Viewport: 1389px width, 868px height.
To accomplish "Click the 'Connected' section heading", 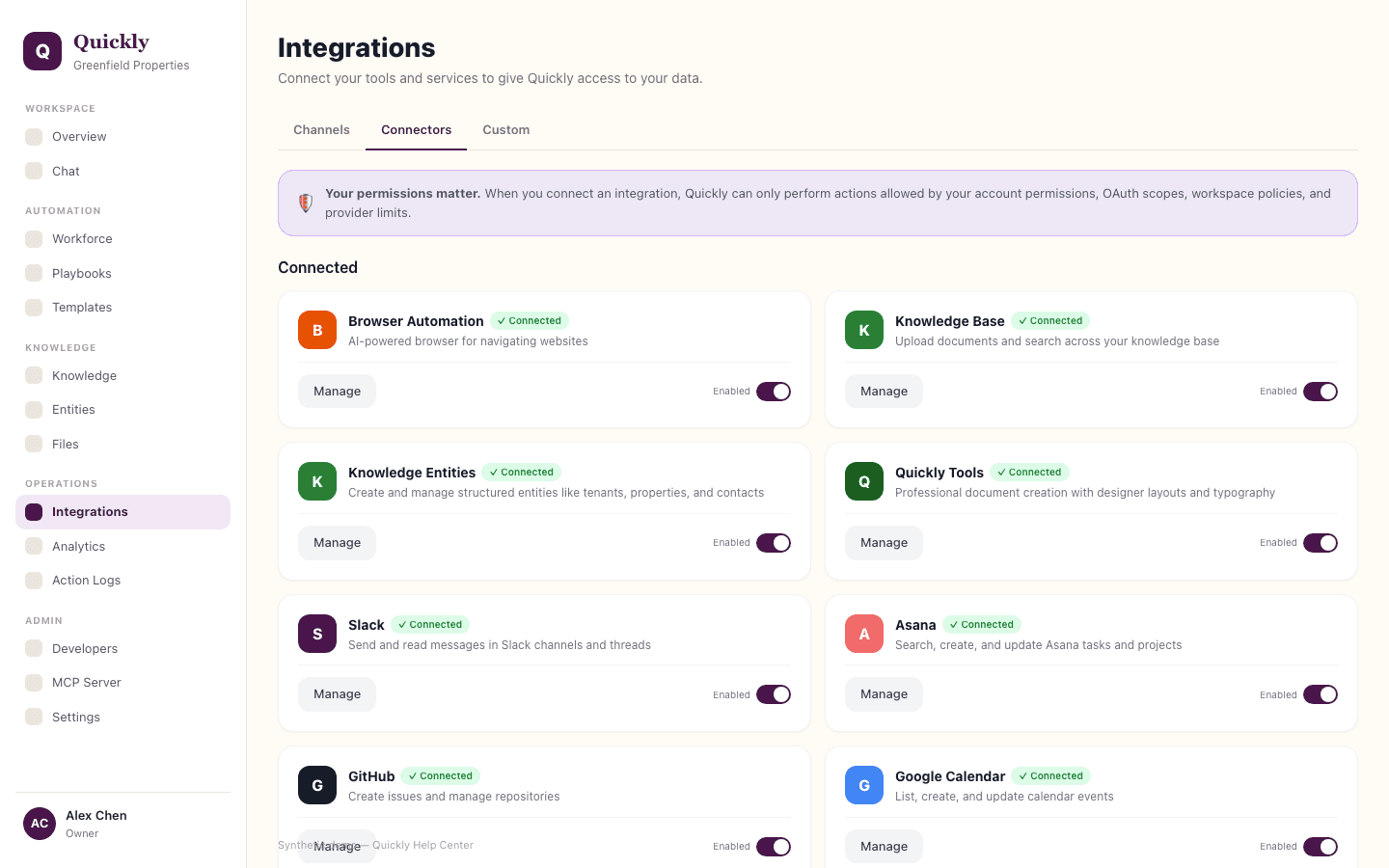I will [317, 268].
